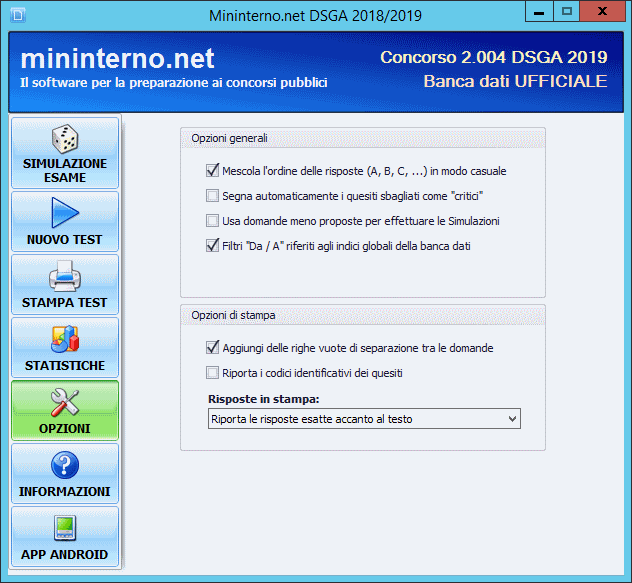Click the question mark Informazioni icon
632x583 pixels.
click(x=65, y=464)
